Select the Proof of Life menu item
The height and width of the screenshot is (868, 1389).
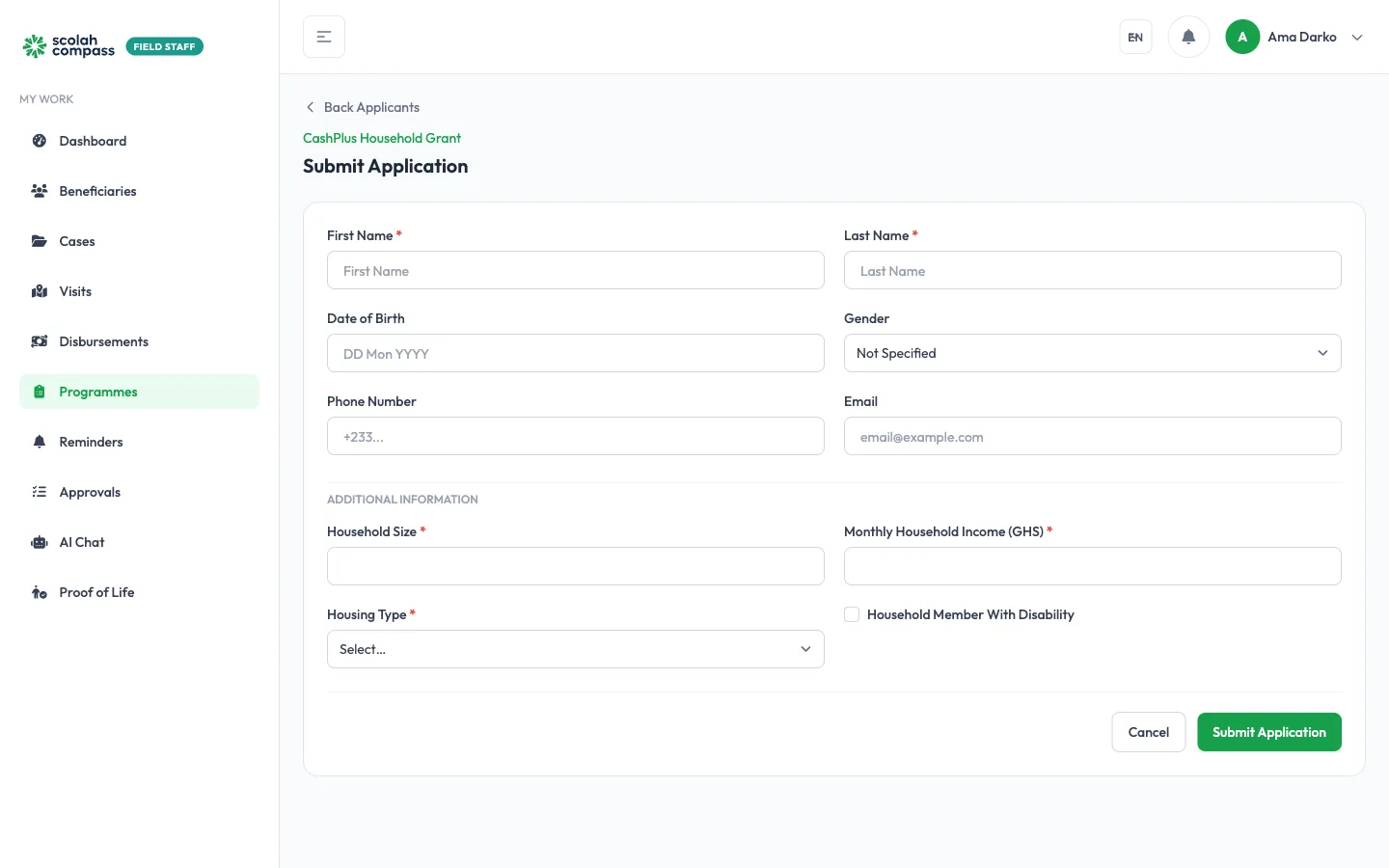click(x=139, y=592)
